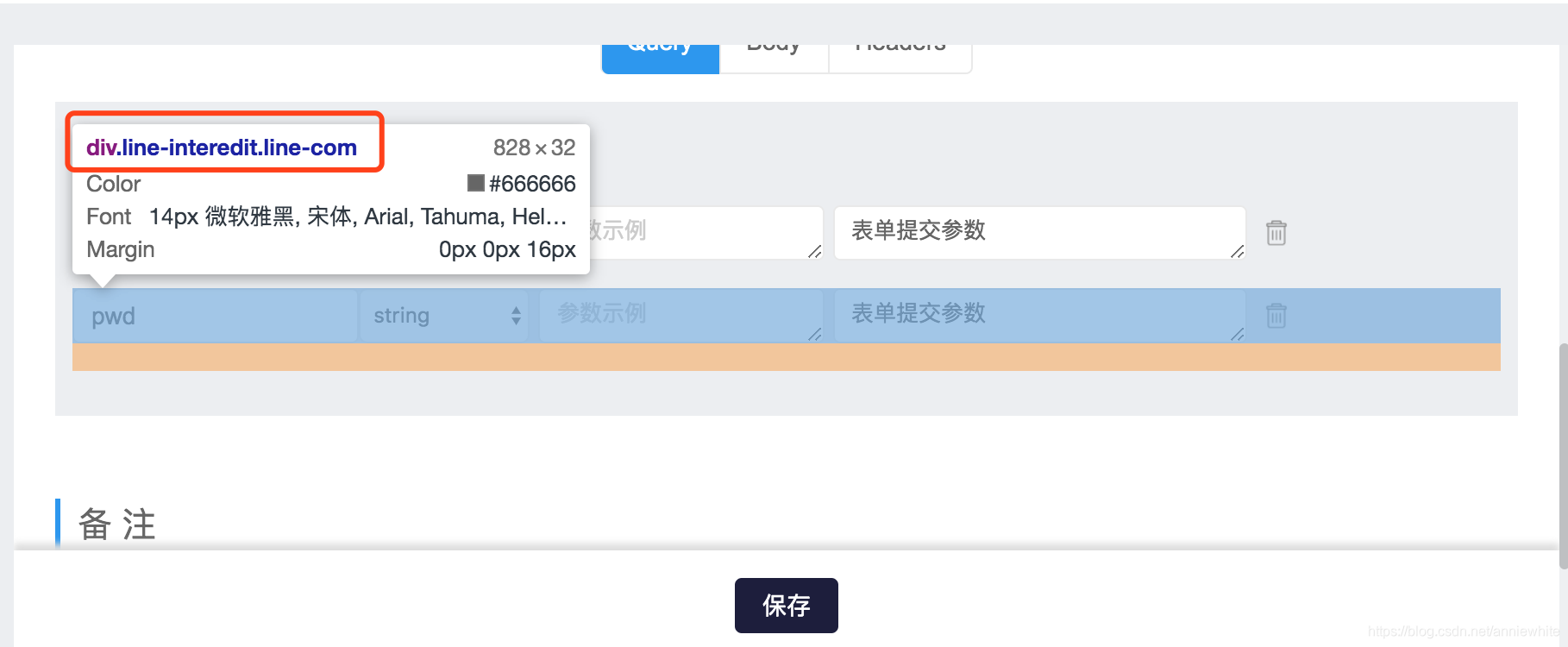1568x647 pixels.
Task: Click the first row example textarea
Action: (x=706, y=233)
